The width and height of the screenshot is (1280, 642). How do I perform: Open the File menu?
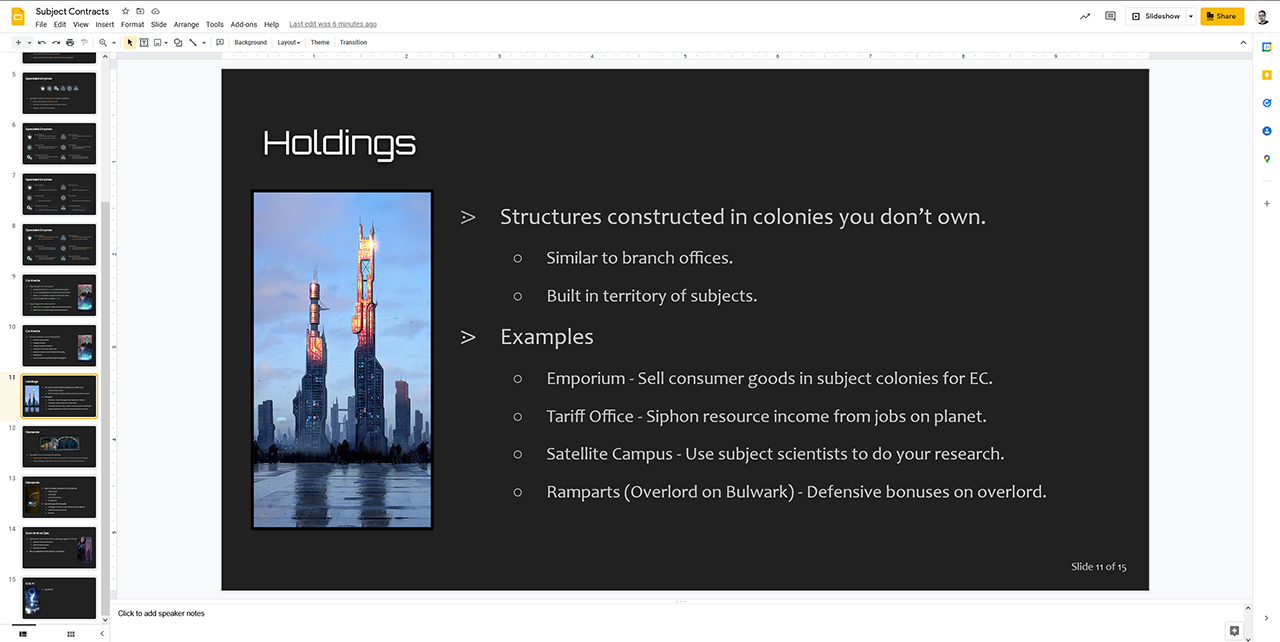tap(41, 24)
